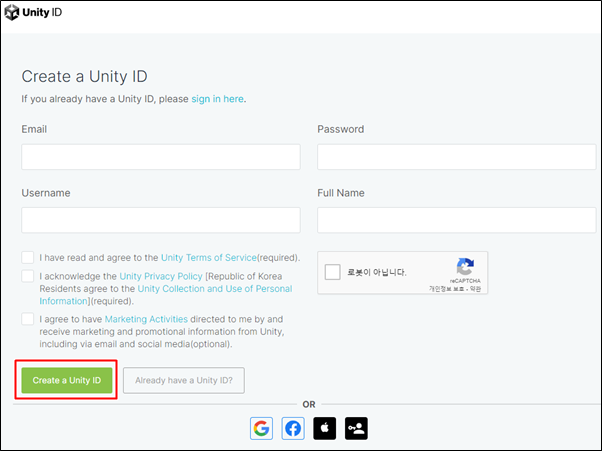Sign up with the Apple icon
602x451 pixels.
point(324,428)
